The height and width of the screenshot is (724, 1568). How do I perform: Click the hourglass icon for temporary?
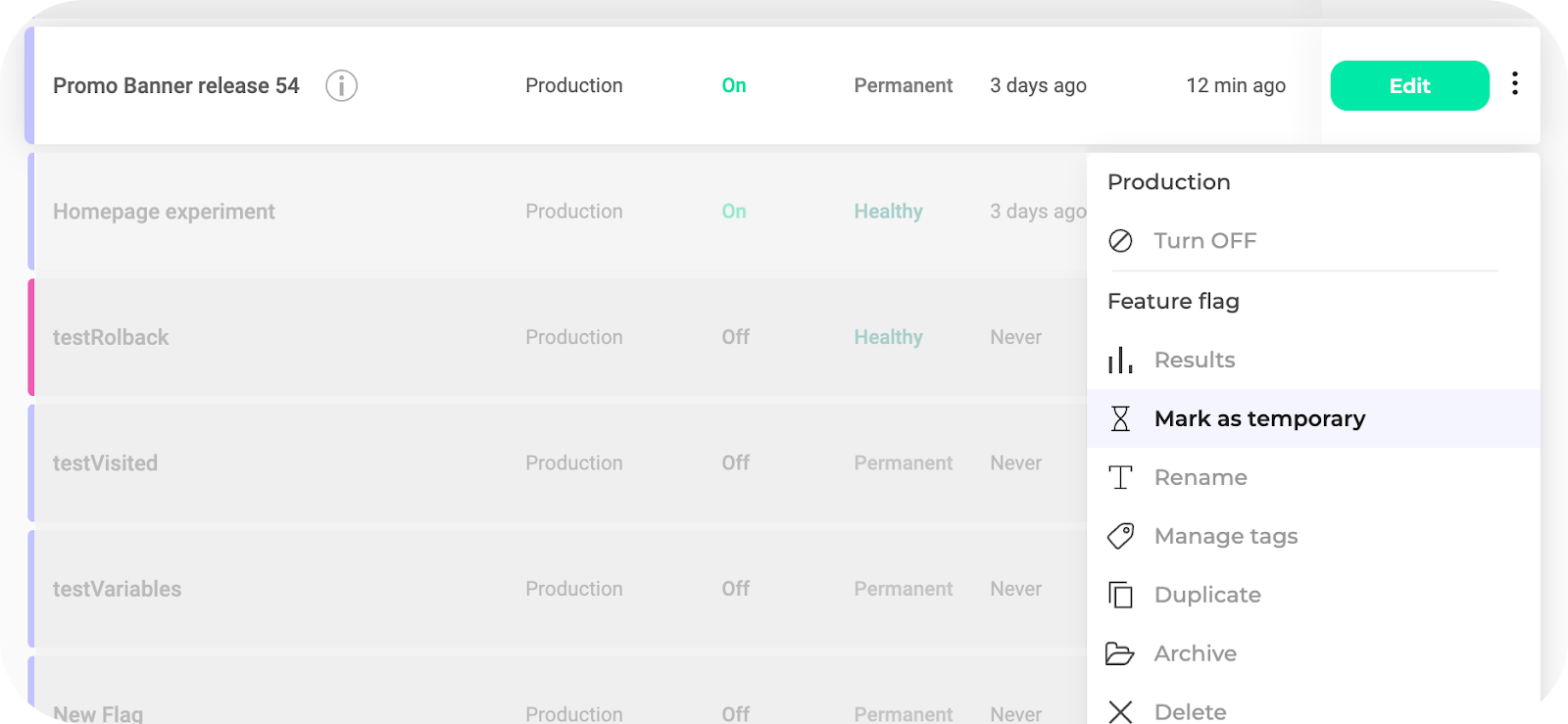pos(1120,419)
